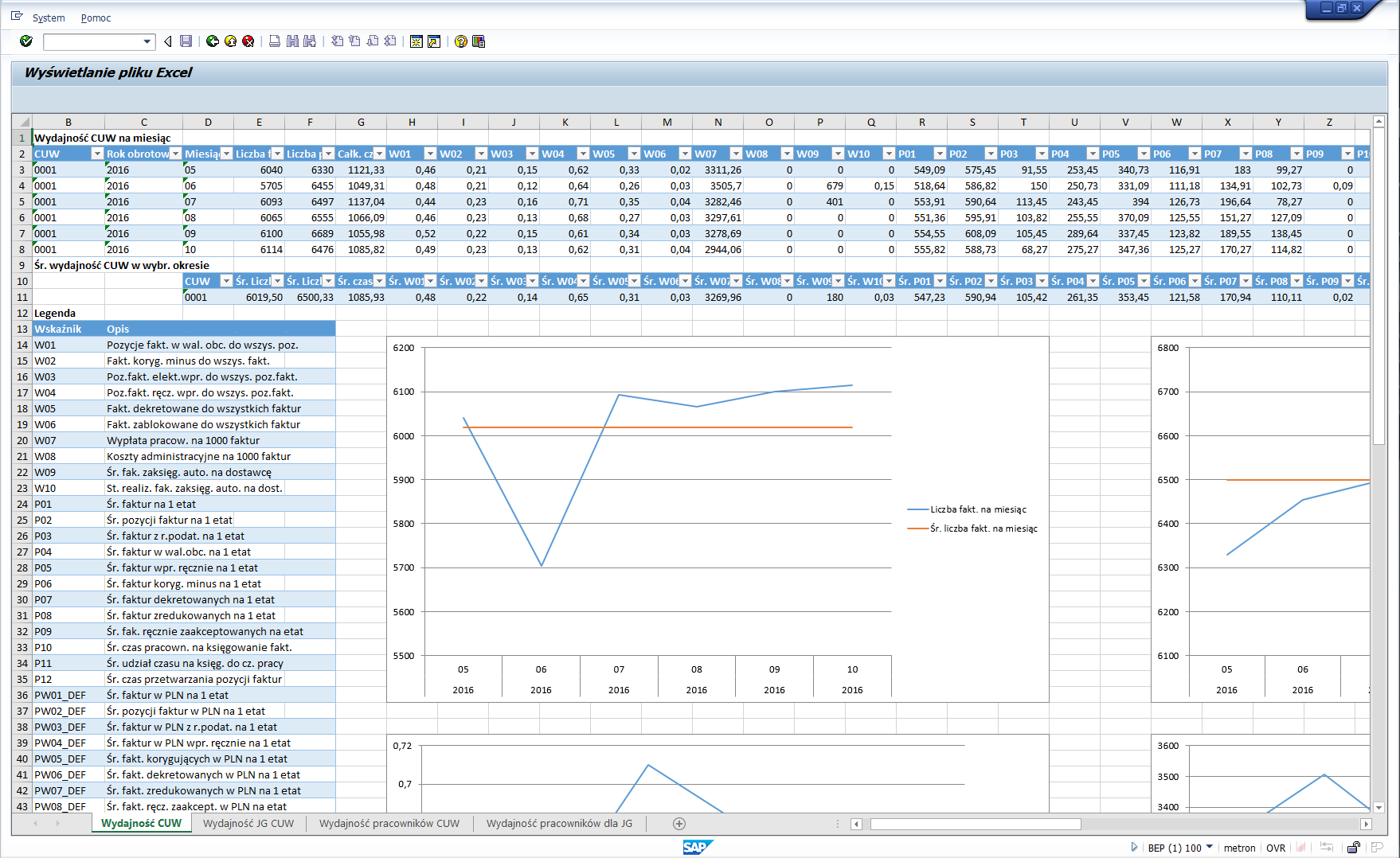Select column G header
This screenshot has width=1400, height=858.
361,122
